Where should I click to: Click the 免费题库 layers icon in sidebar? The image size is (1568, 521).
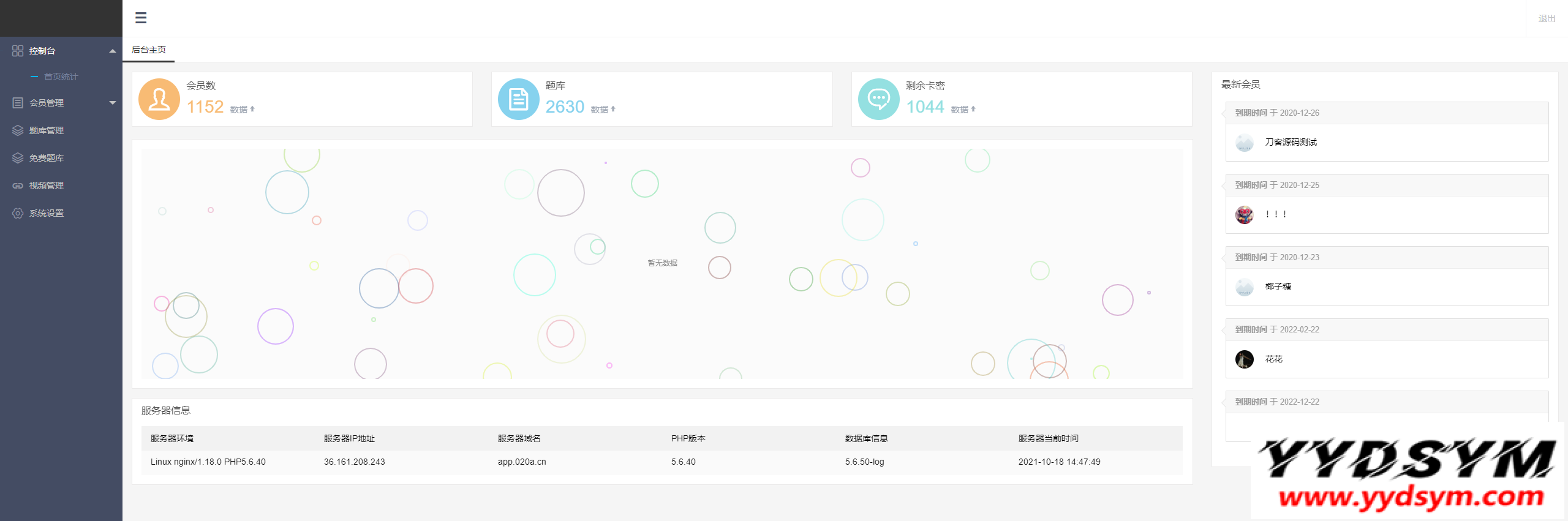point(18,158)
